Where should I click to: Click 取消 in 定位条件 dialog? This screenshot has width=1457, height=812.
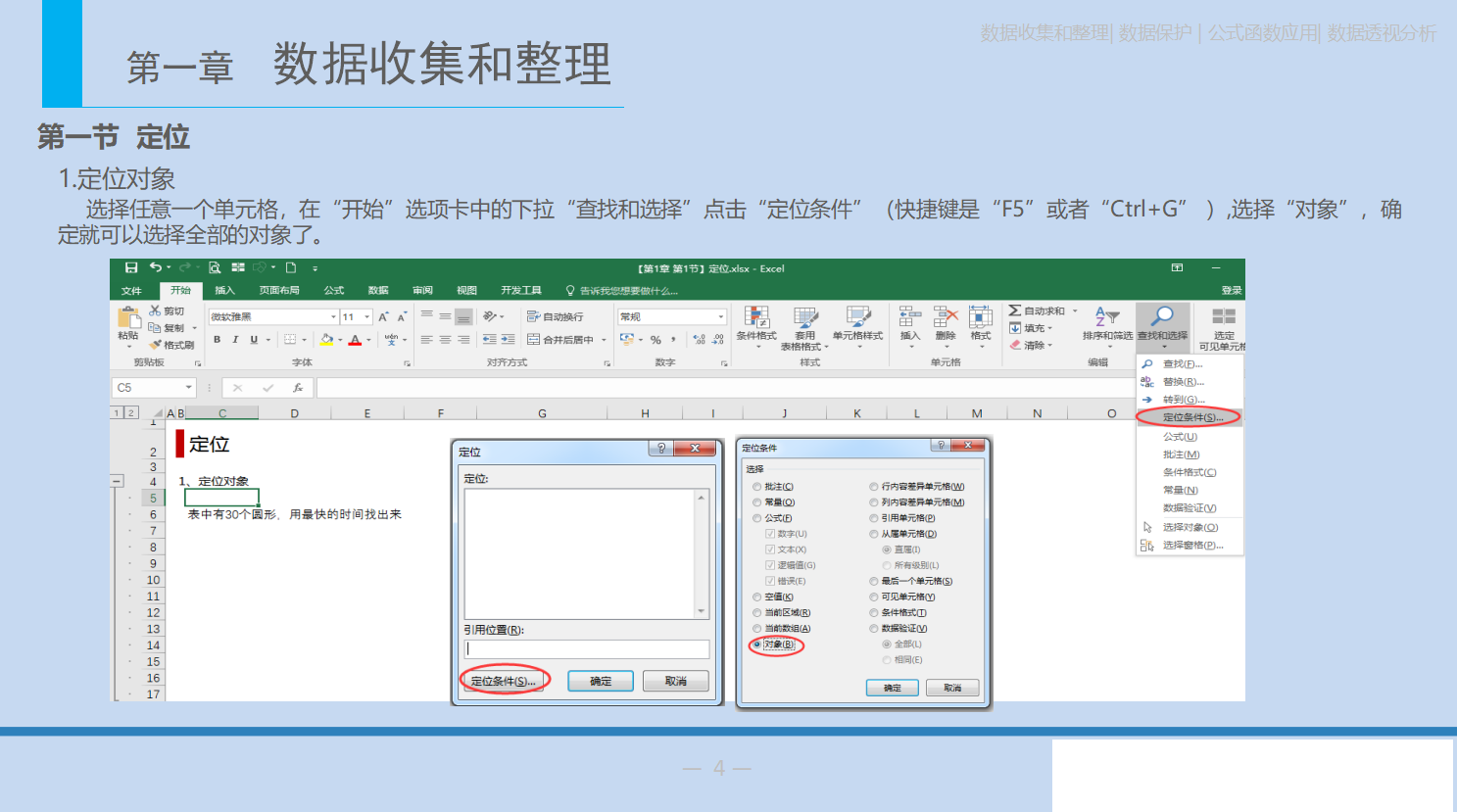952,688
